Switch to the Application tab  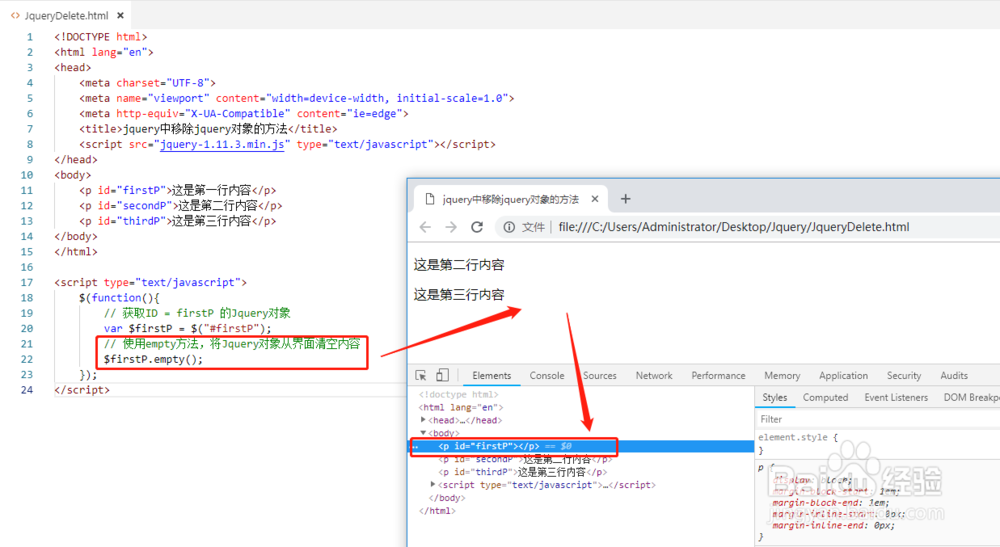(843, 376)
